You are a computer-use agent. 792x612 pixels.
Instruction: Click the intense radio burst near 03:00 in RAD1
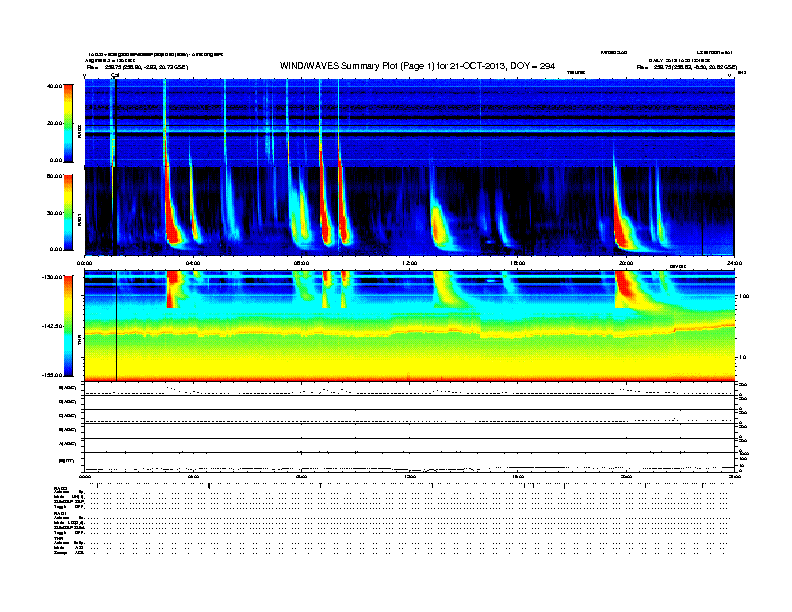172,222
